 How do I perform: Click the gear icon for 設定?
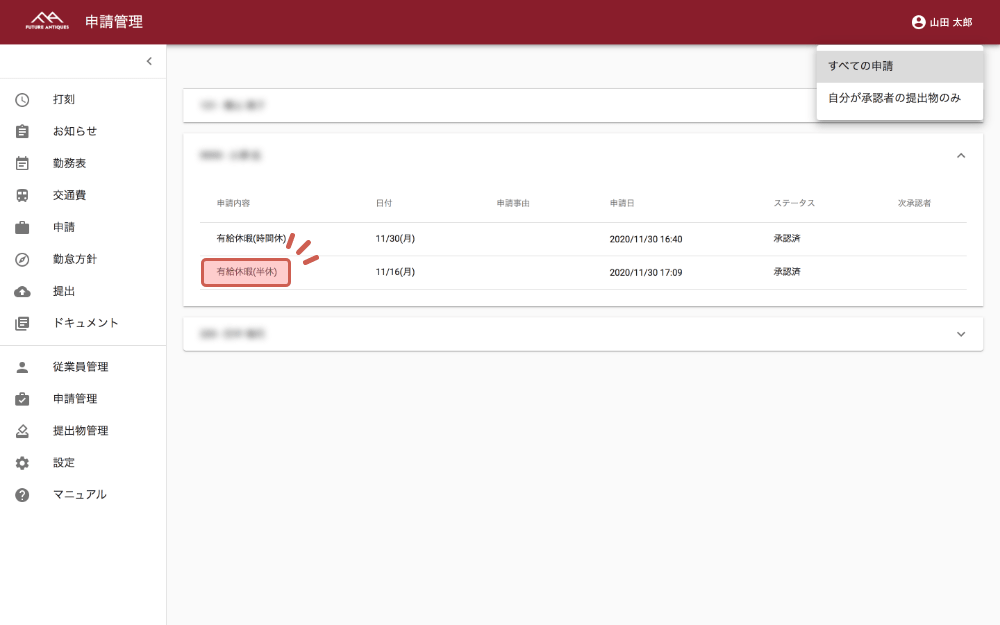[22, 463]
